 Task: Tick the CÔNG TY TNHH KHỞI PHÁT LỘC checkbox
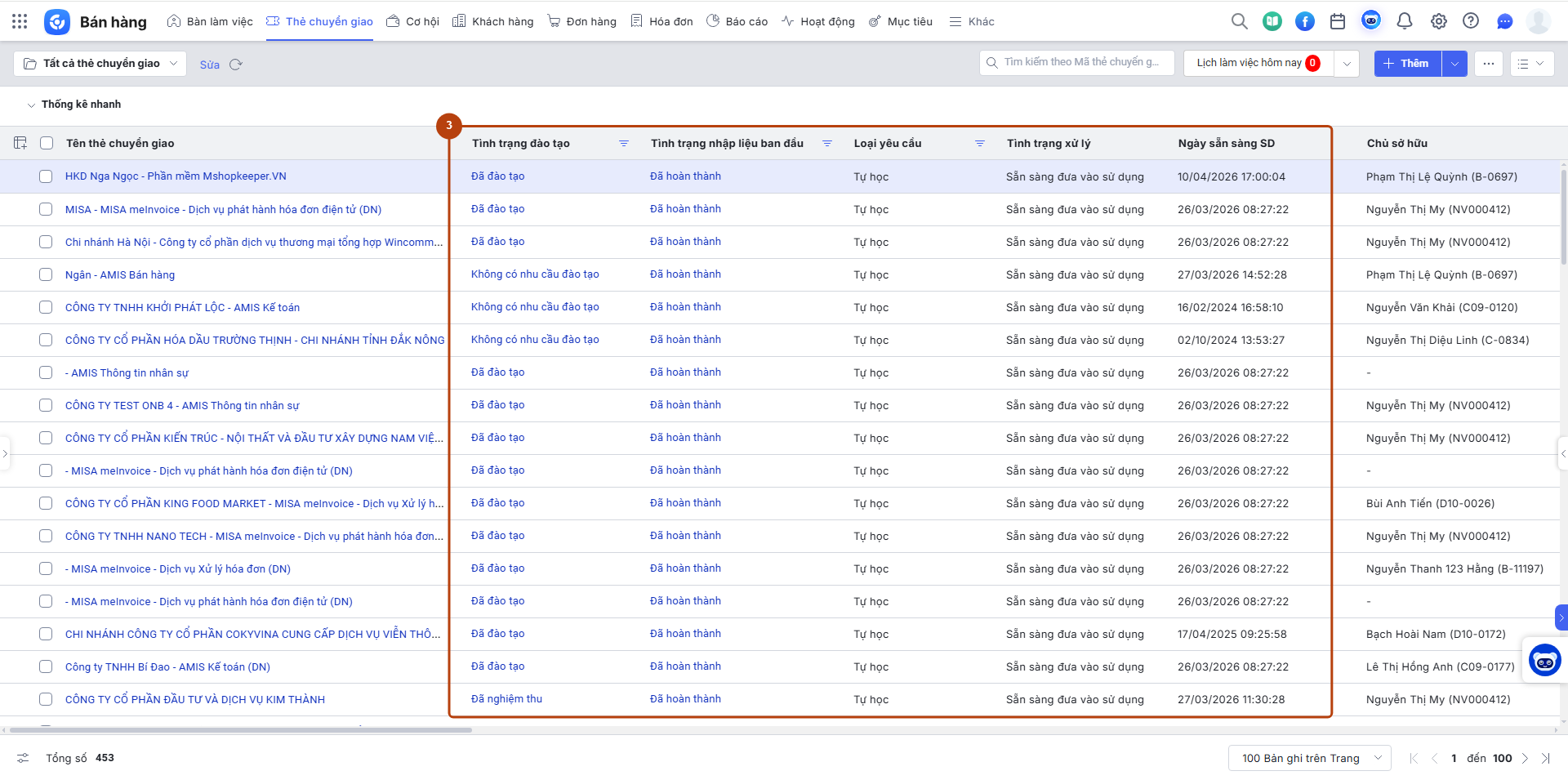pos(46,307)
